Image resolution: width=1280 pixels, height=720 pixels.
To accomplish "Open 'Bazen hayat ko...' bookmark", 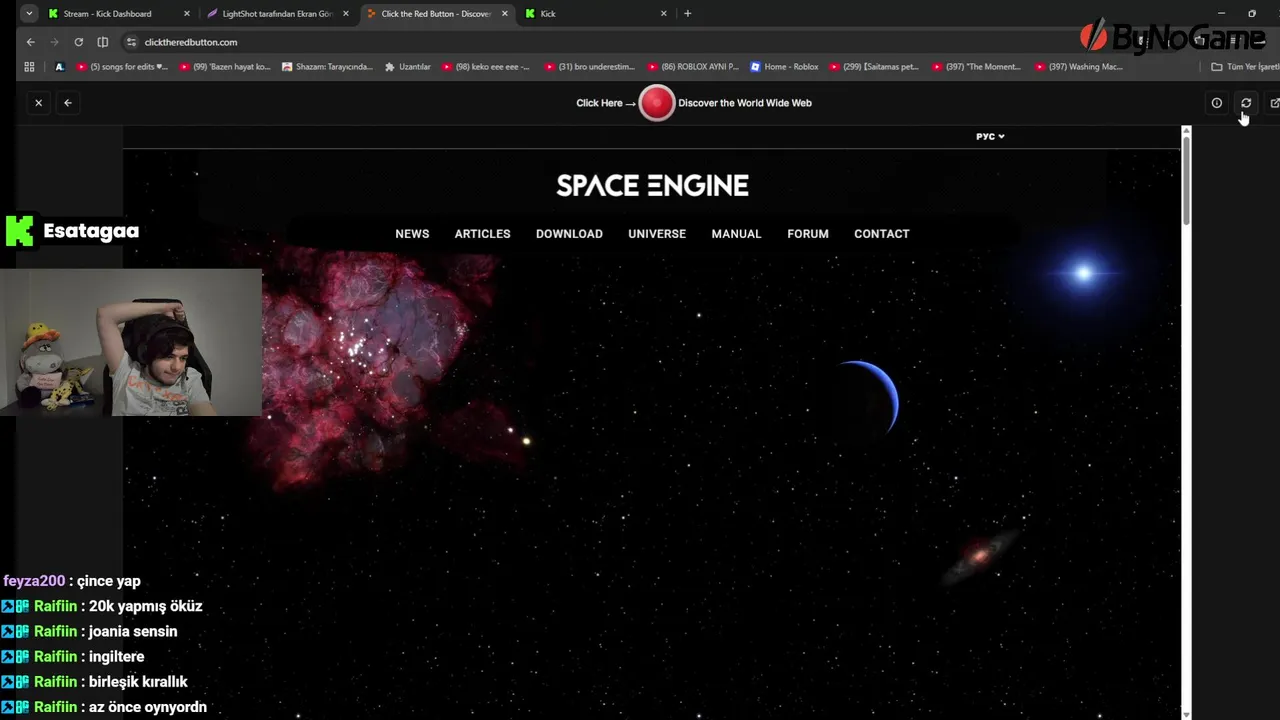I will (x=225, y=67).
